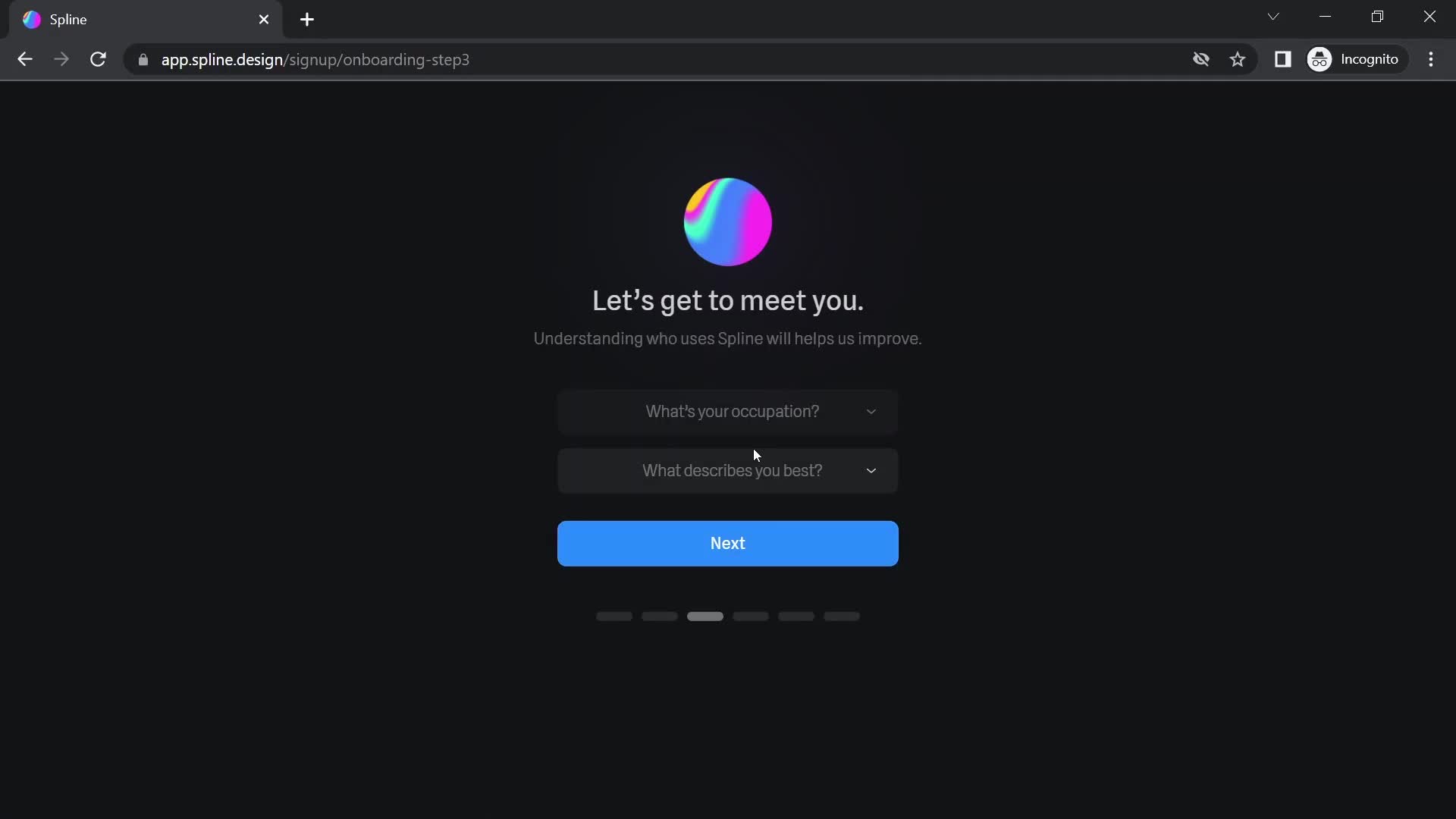Click the page refresh icon
This screenshot has width=1456, height=819.
(x=98, y=60)
